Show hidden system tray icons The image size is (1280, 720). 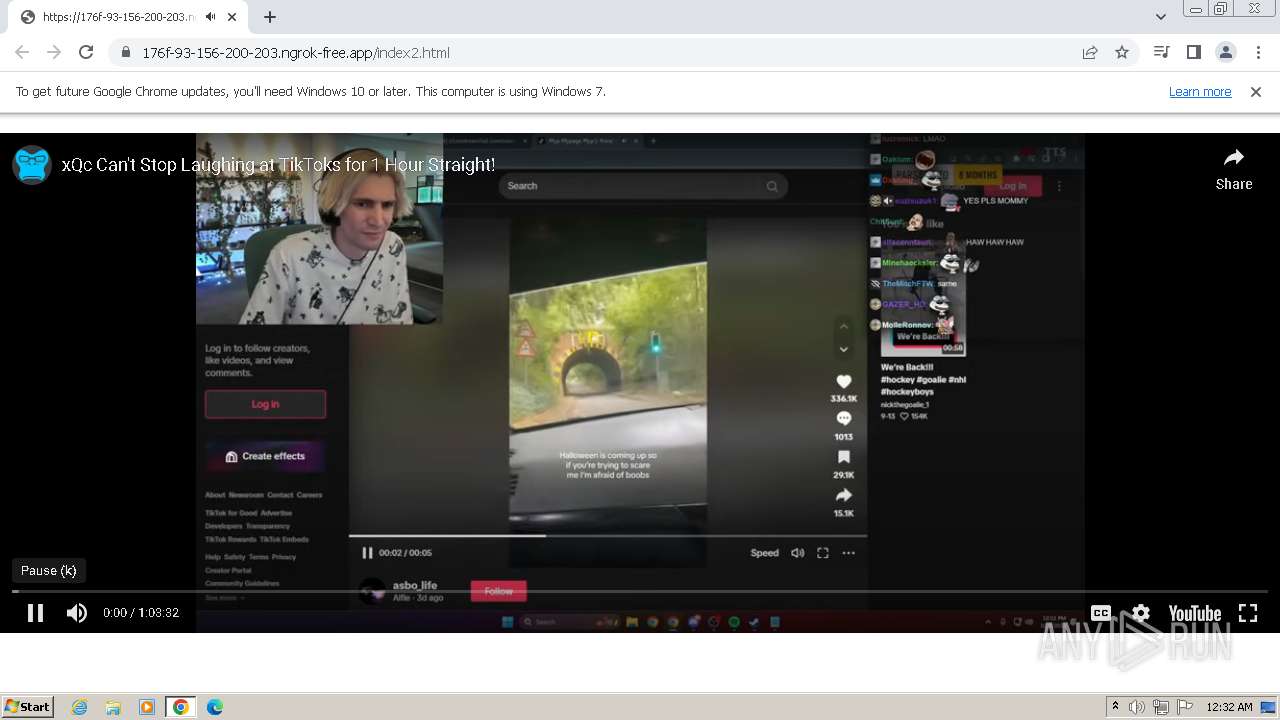pyautogui.click(x=1115, y=707)
